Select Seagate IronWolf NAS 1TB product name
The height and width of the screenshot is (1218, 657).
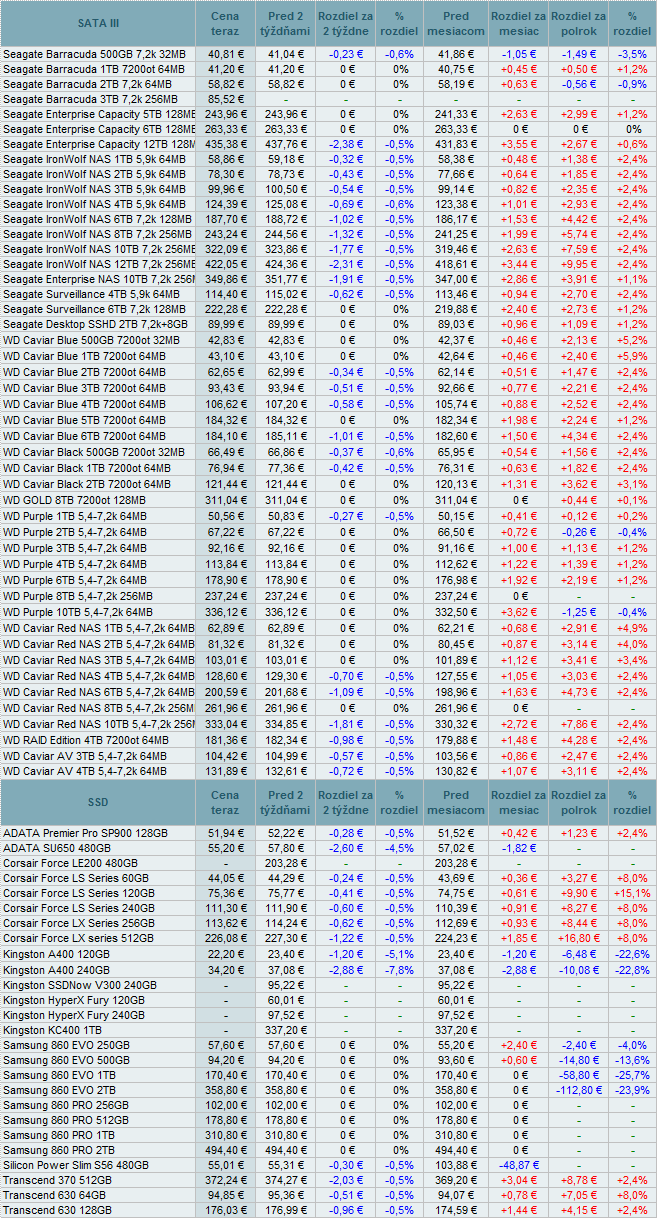coord(94,159)
